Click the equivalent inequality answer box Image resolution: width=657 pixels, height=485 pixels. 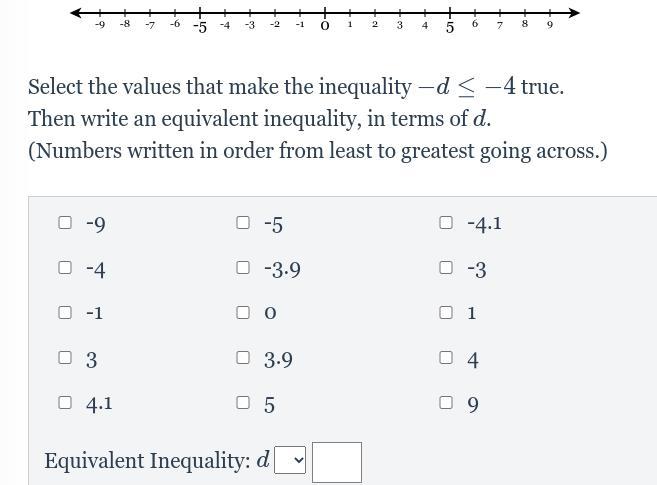pos(337,462)
